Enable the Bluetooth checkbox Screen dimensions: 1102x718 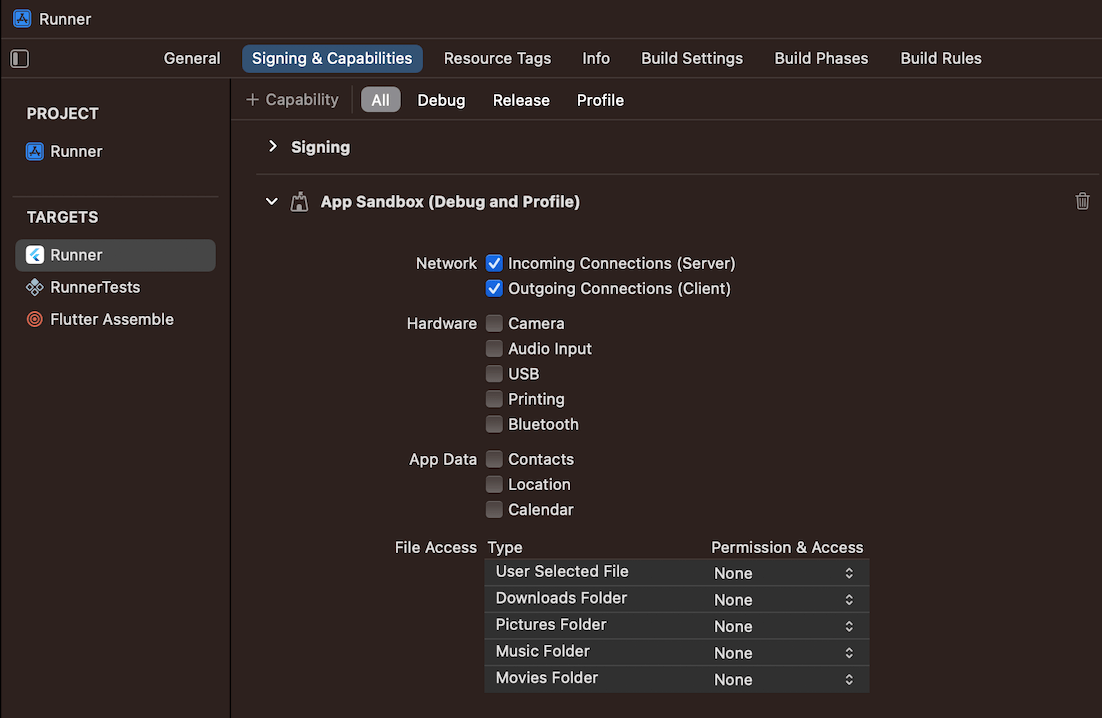[494, 424]
